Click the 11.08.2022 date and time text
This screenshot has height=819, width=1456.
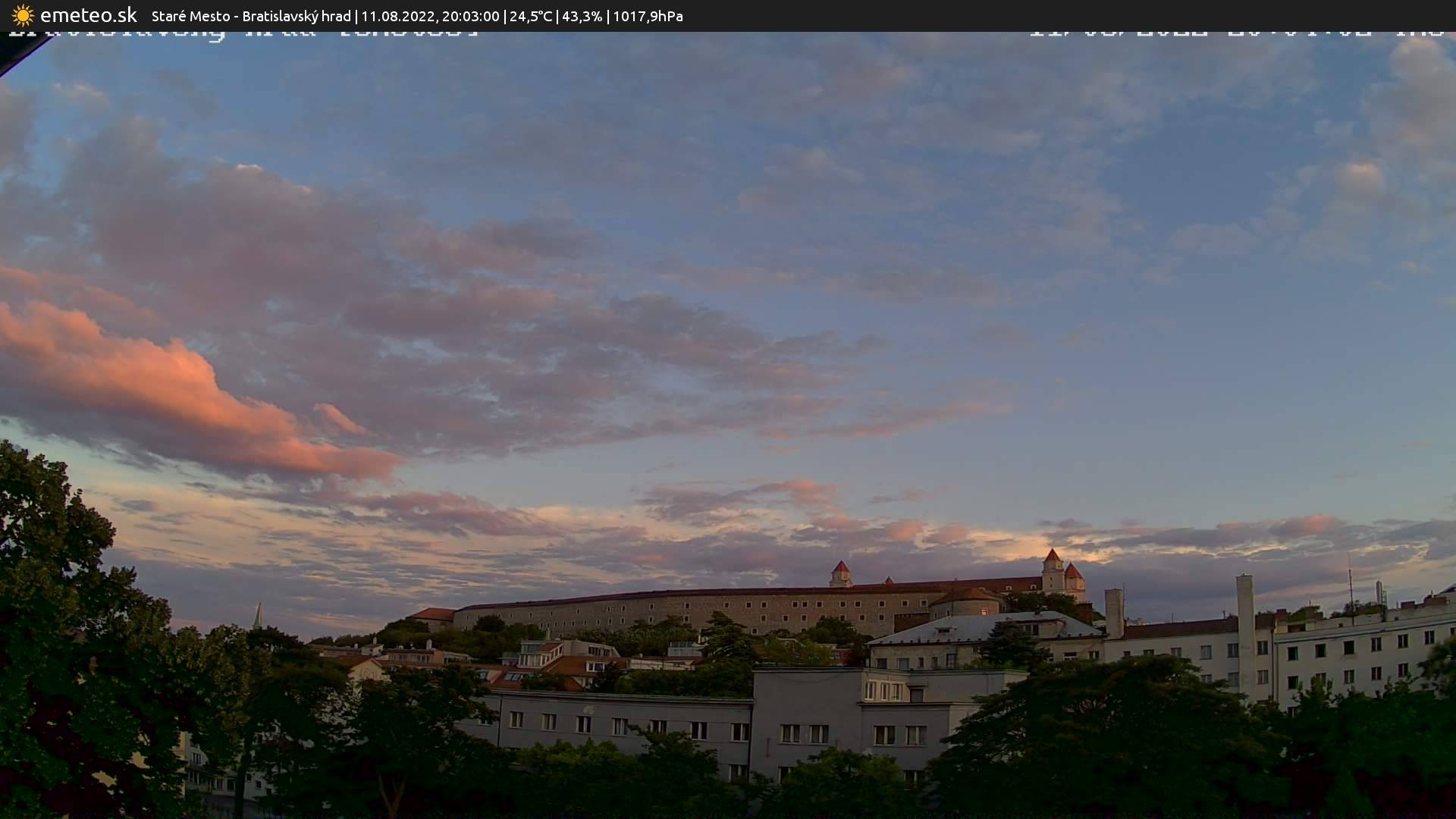(x=430, y=16)
